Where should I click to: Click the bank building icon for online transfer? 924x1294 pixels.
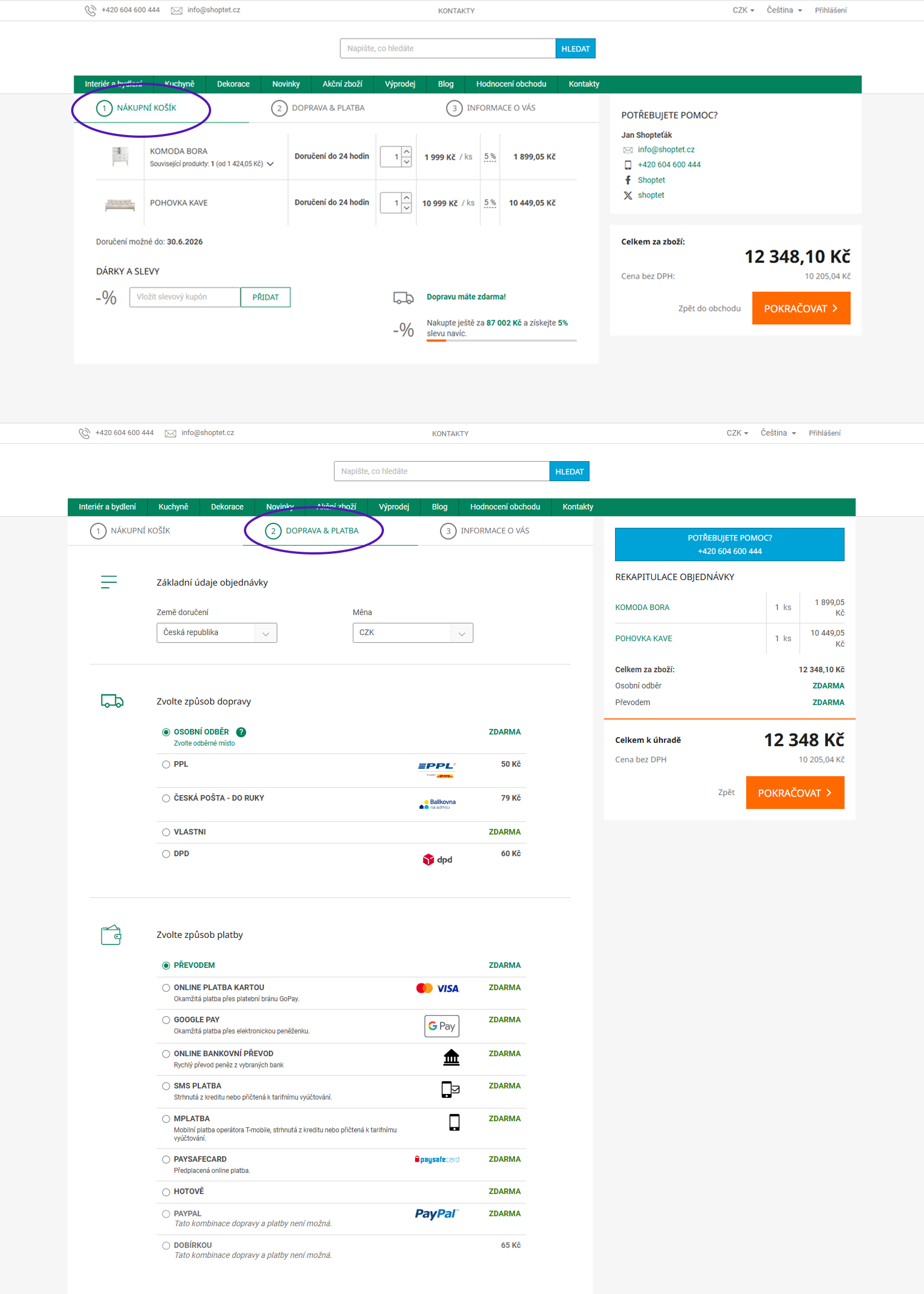coord(451,1057)
